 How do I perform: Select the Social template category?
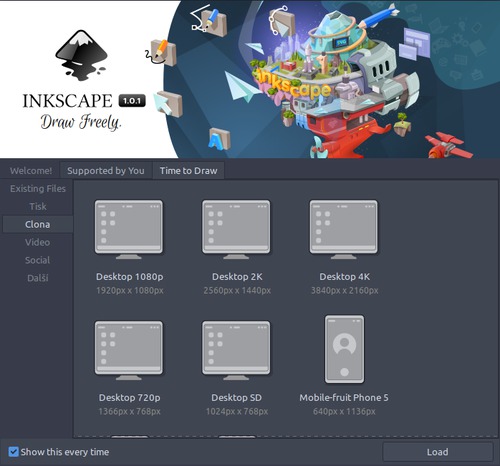tap(38, 260)
